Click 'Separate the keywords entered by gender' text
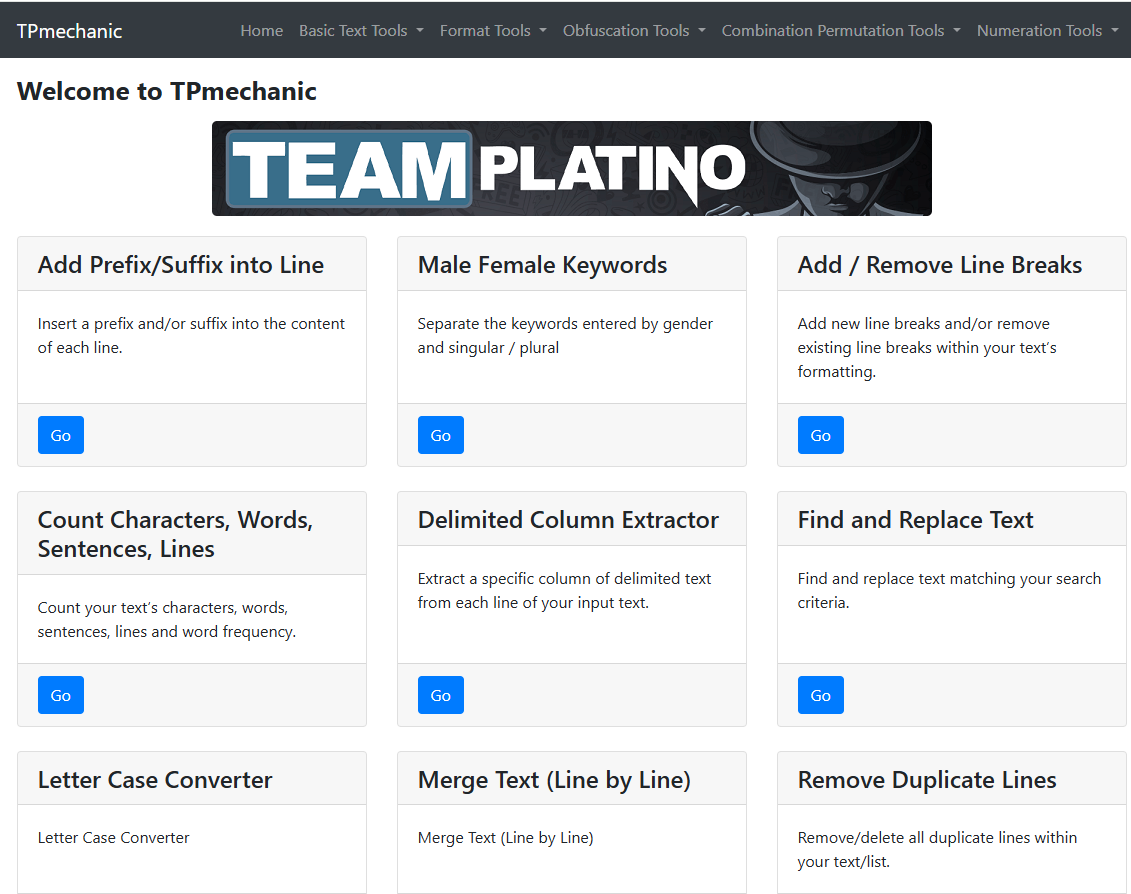Image resolution: width=1131 pixels, height=894 pixels. point(565,336)
